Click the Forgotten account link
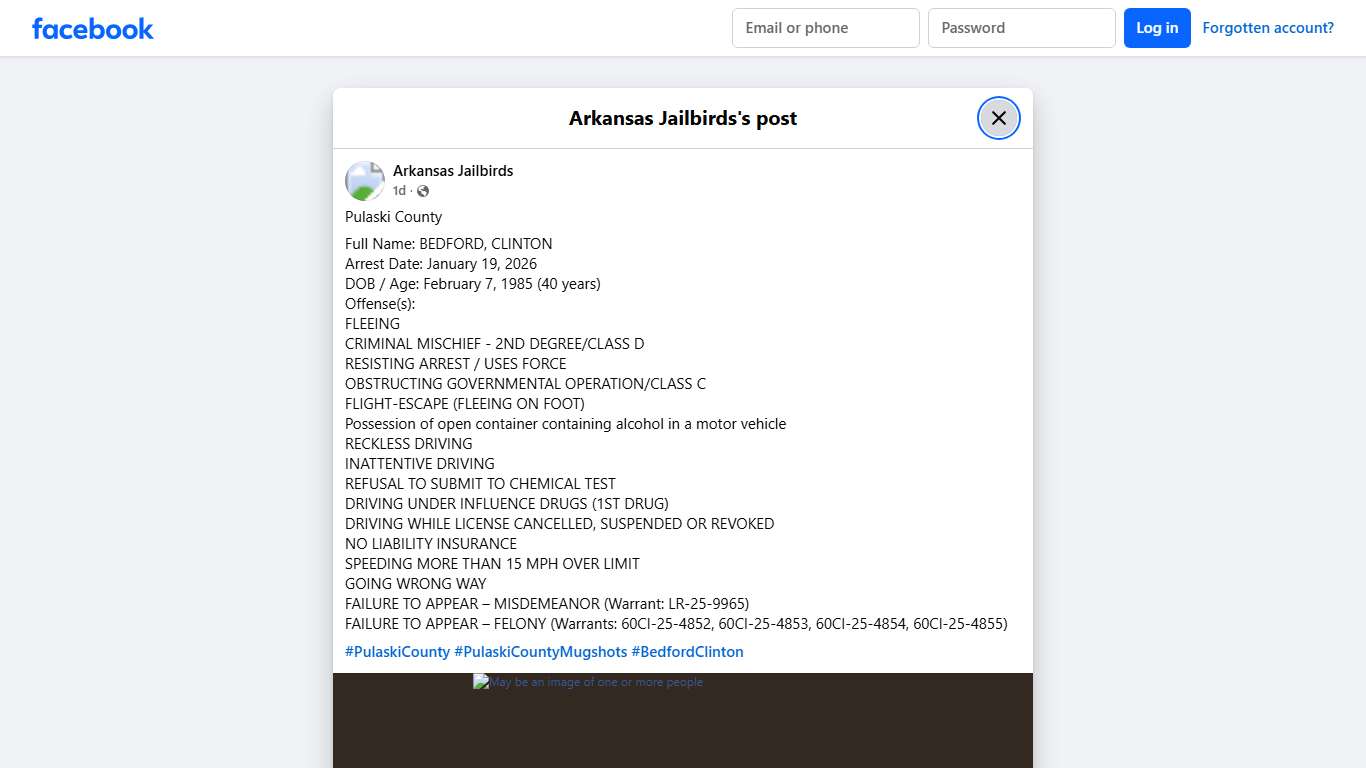 click(x=1268, y=27)
